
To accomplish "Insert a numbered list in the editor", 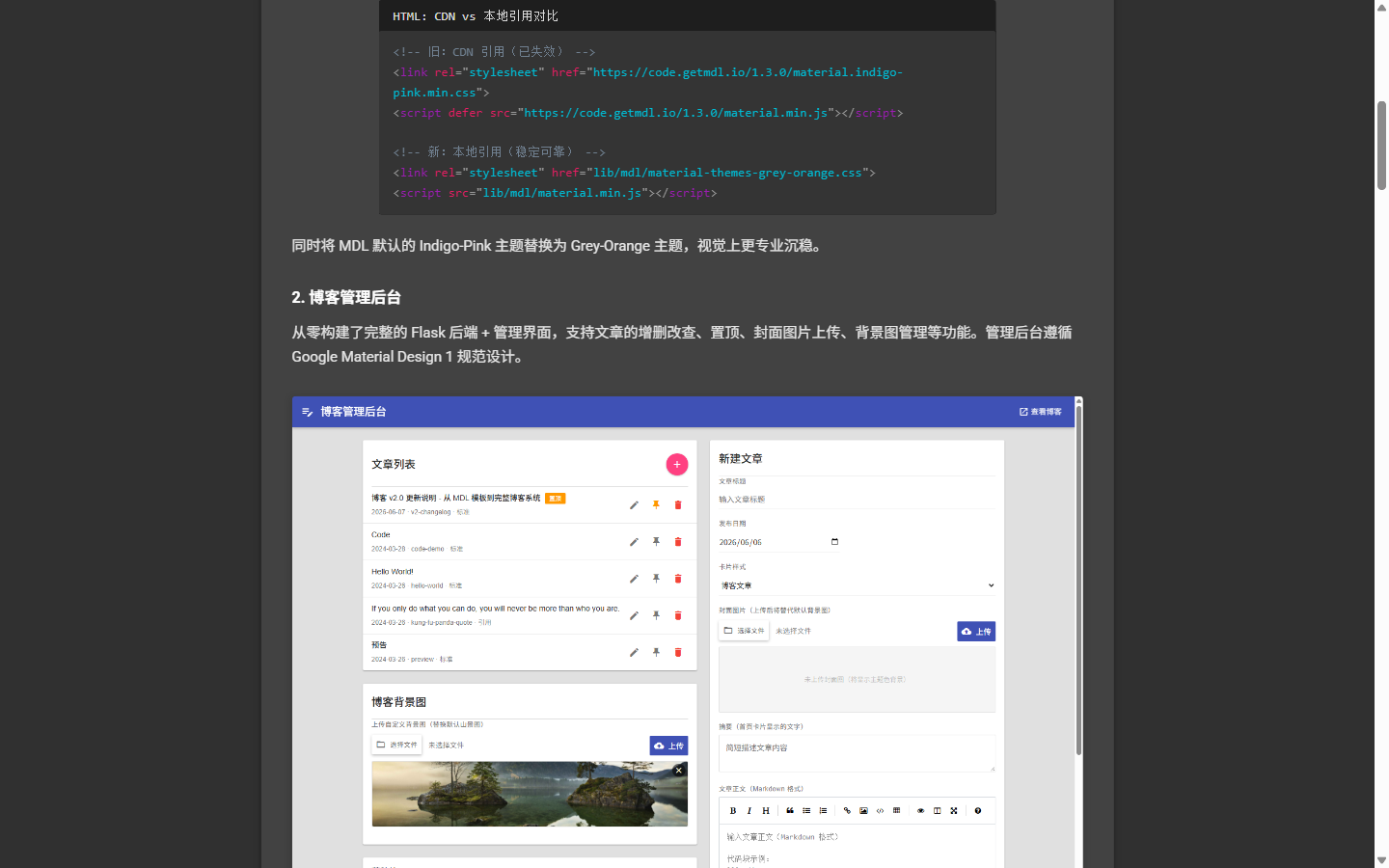I will pyautogui.click(x=823, y=811).
